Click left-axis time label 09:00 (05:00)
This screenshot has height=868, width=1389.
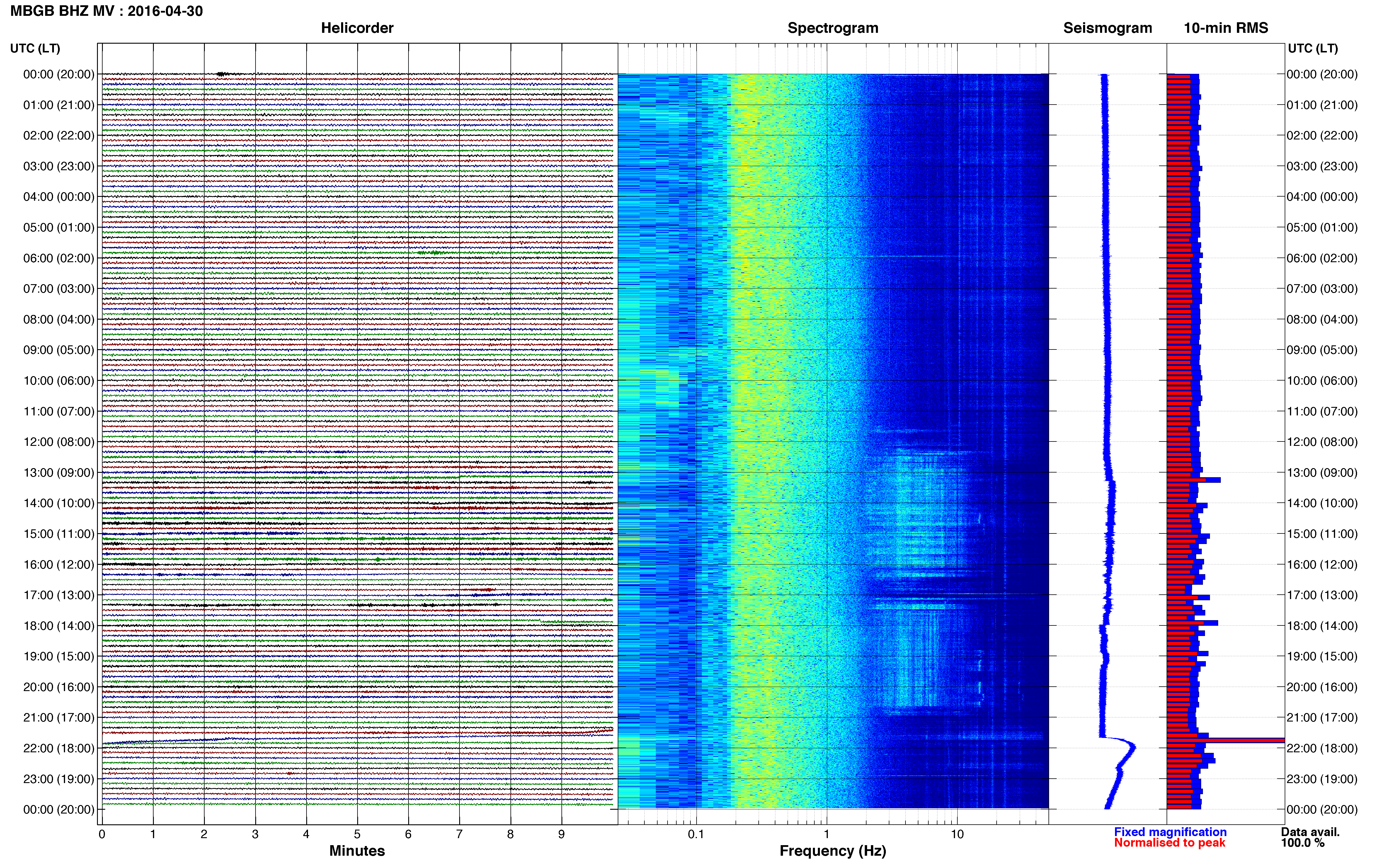click(x=59, y=350)
